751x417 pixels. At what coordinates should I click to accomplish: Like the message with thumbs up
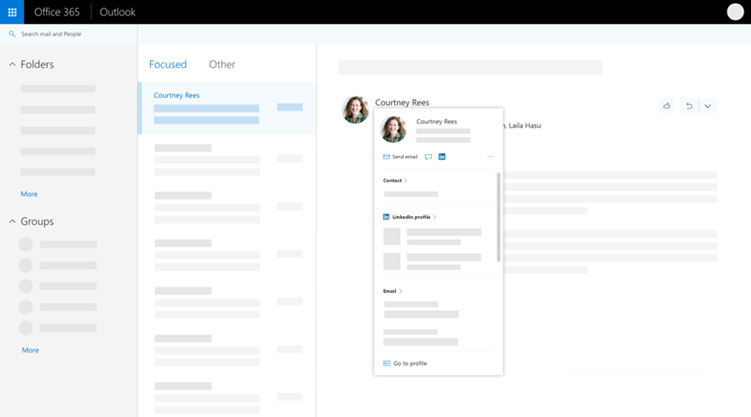pyautogui.click(x=667, y=106)
